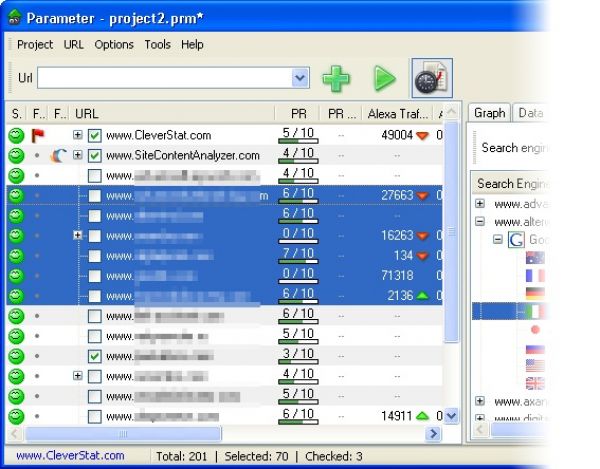Check the box on the 7/10 PR row
This screenshot has width=600, height=469.
click(x=95, y=256)
